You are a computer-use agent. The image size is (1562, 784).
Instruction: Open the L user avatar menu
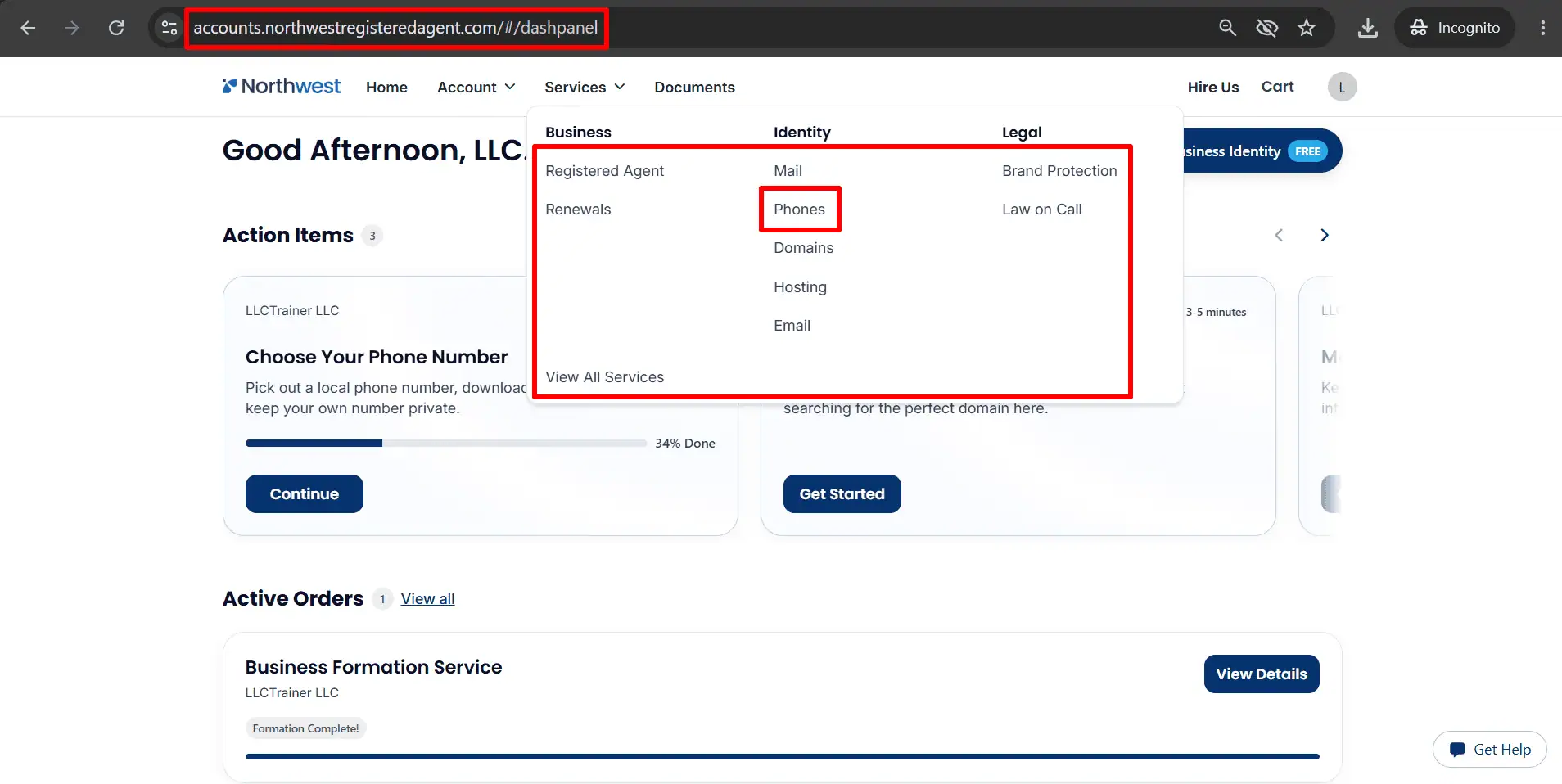pos(1342,87)
